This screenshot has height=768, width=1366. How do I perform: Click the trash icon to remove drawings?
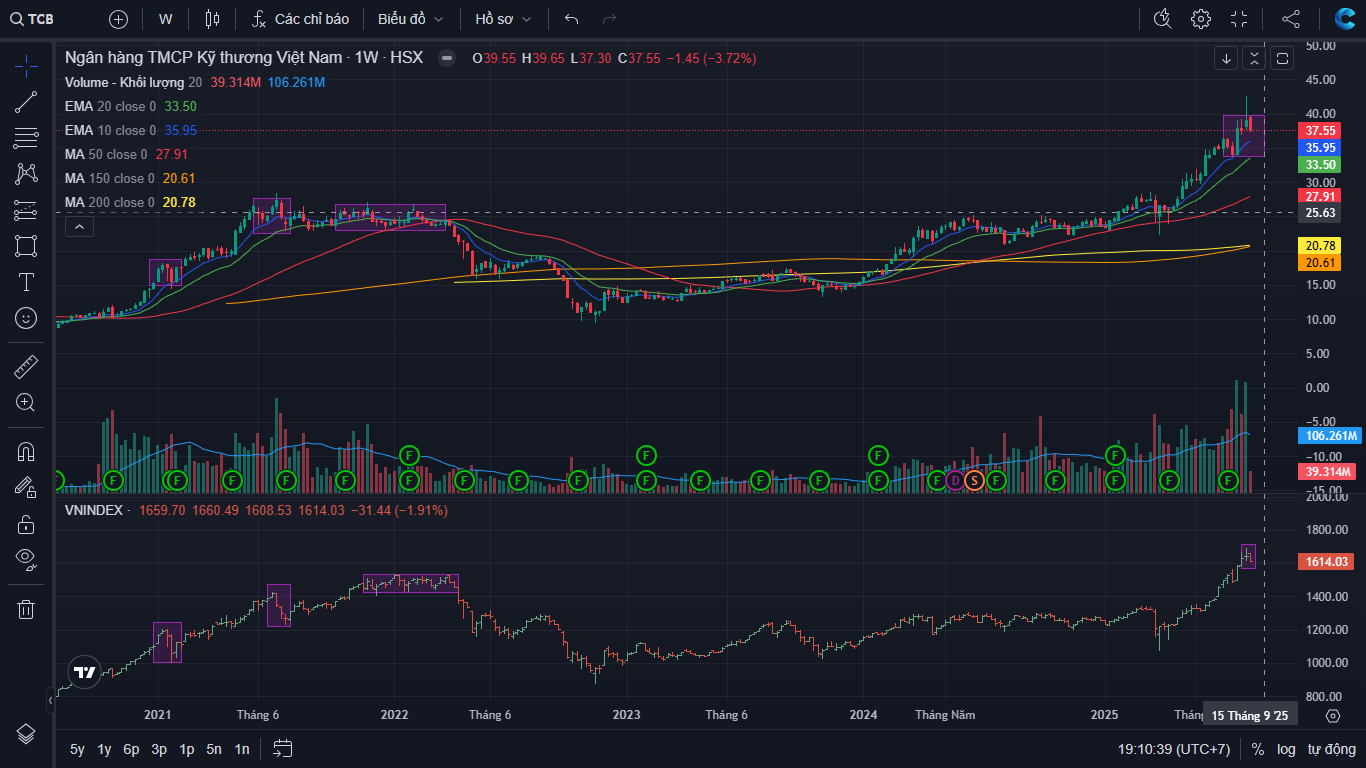[26, 608]
